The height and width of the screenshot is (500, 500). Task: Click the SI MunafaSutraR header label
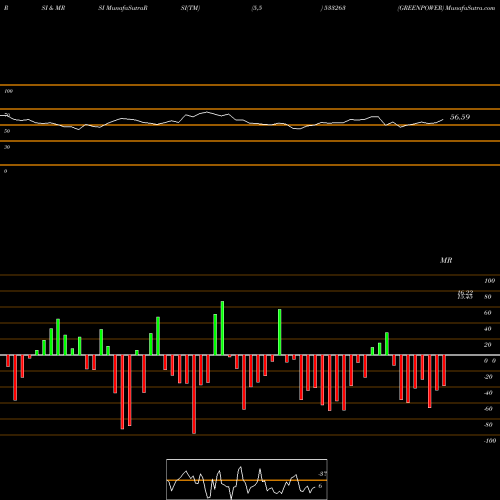click(x=123, y=8)
